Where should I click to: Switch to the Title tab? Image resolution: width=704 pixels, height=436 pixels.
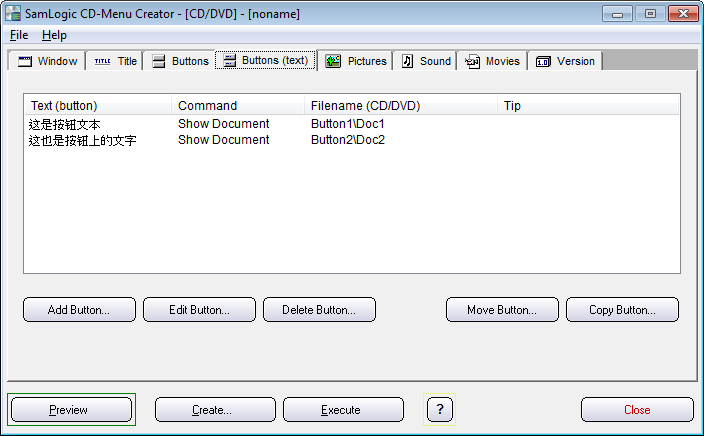(x=115, y=61)
